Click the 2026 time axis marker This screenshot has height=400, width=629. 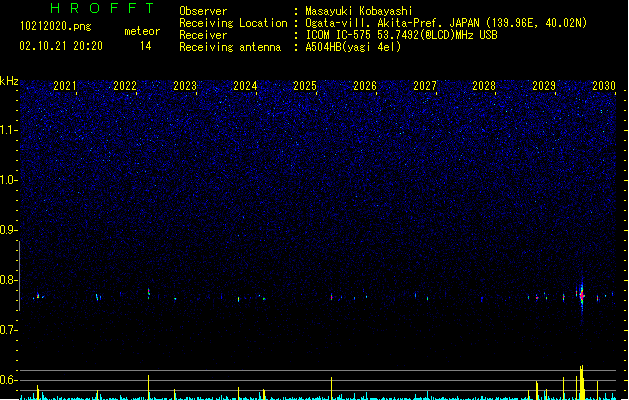[x=365, y=86]
